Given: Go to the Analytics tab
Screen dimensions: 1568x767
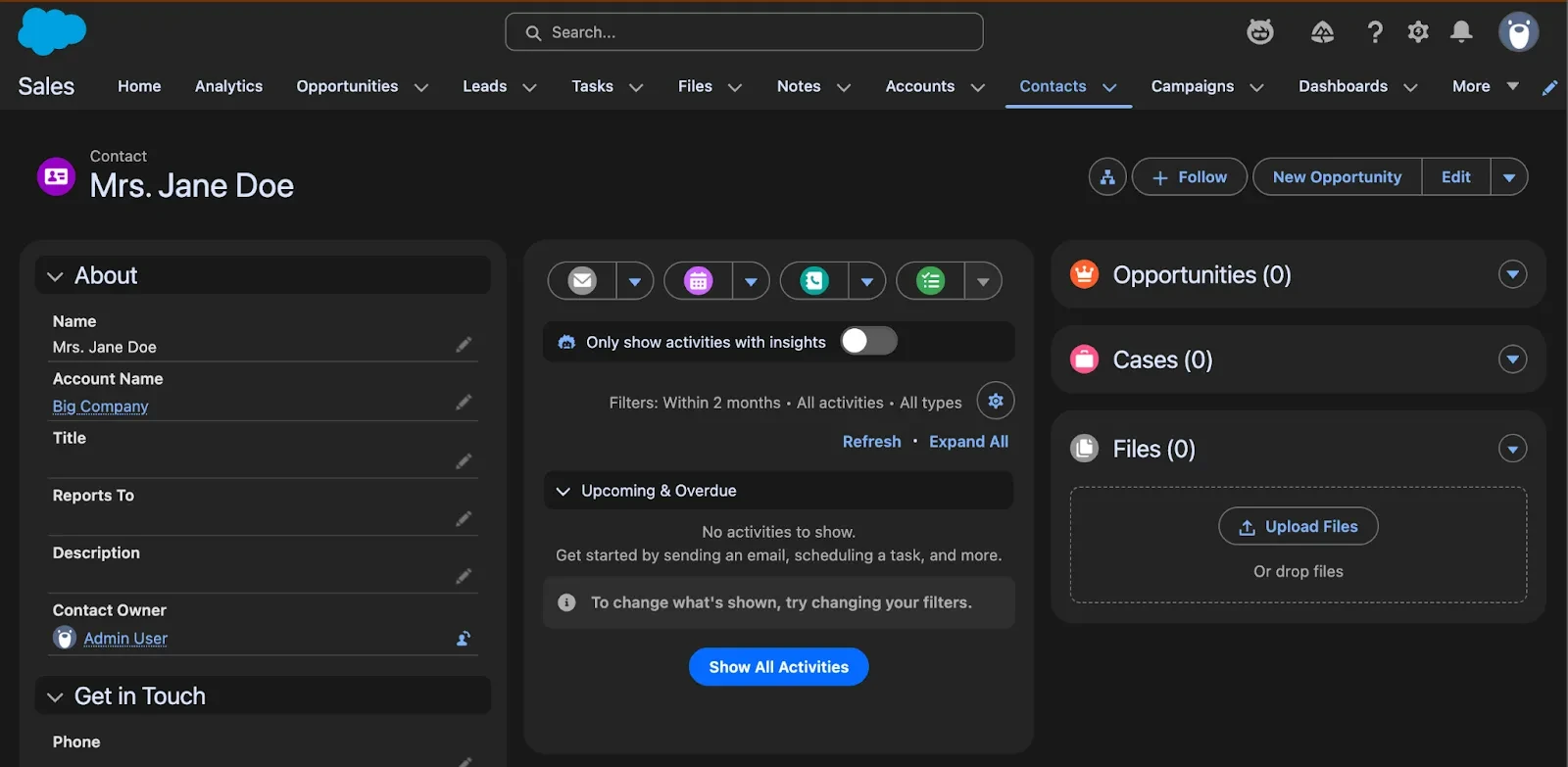Looking at the screenshot, I should (228, 86).
